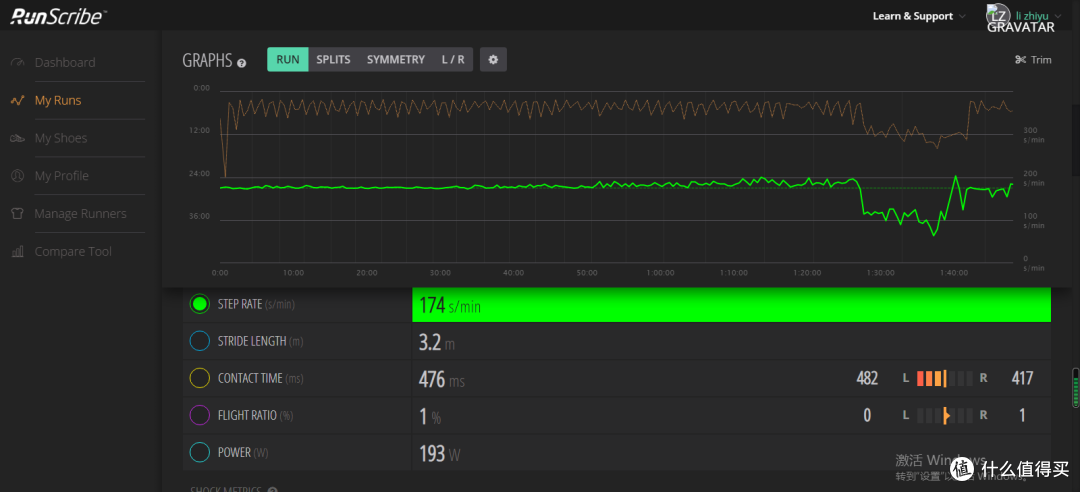1080x492 pixels.
Task: Click the 482 left contact time value
Action: click(866, 378)
